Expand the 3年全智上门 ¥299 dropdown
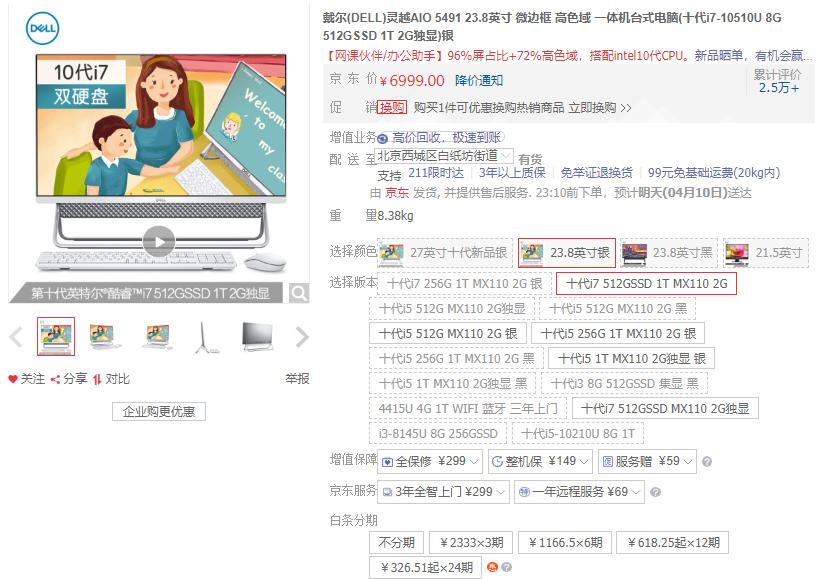Viewport: 835px width, 579px height. pos(443,492)
